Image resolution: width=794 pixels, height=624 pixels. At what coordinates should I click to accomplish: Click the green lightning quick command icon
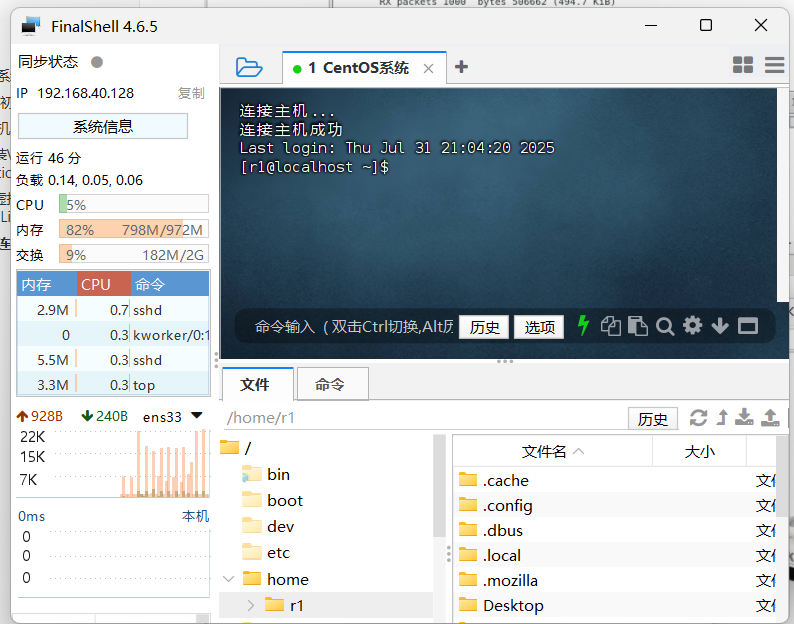583,325
